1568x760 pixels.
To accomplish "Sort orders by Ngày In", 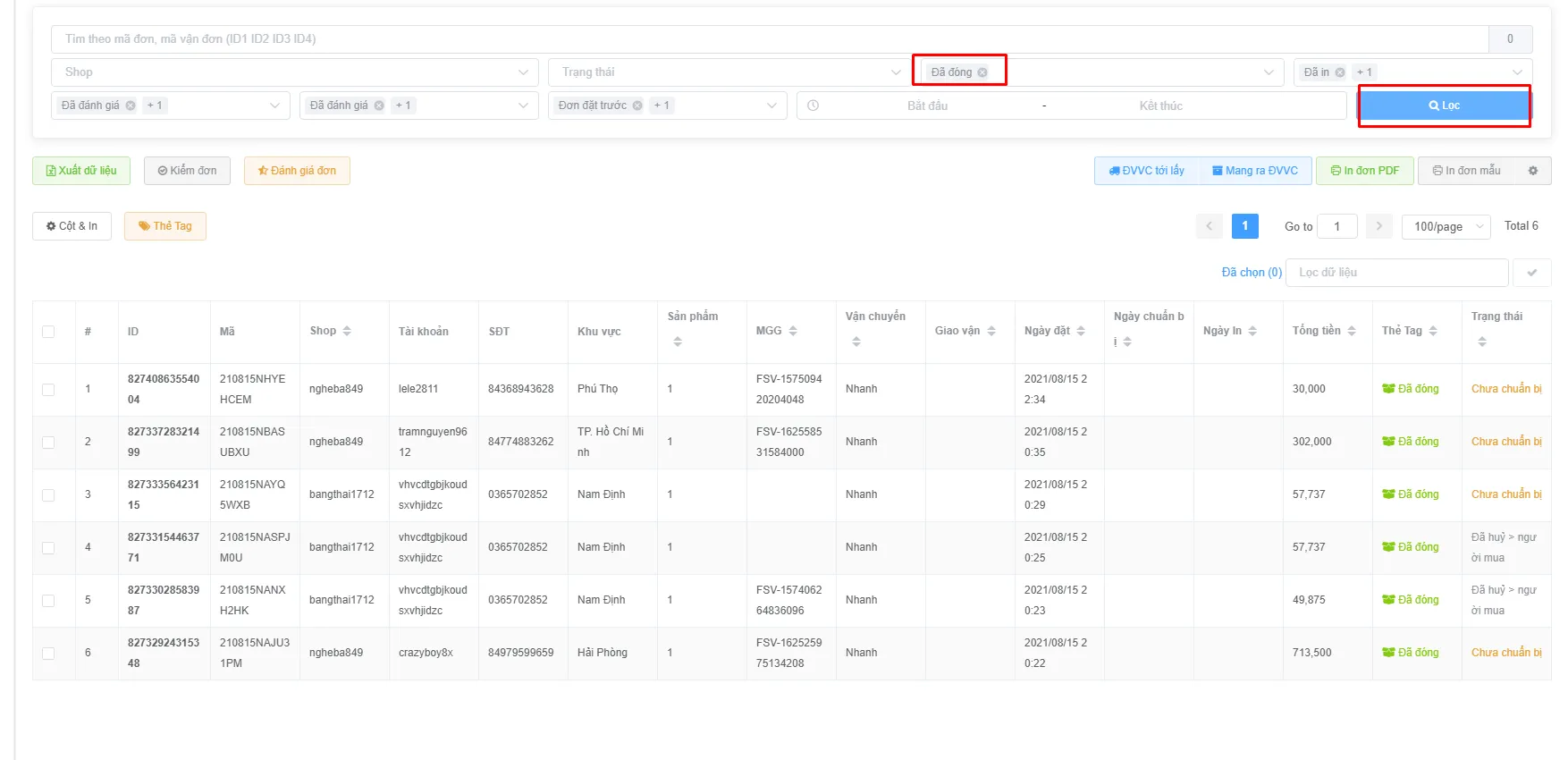I will [1252, 331].
